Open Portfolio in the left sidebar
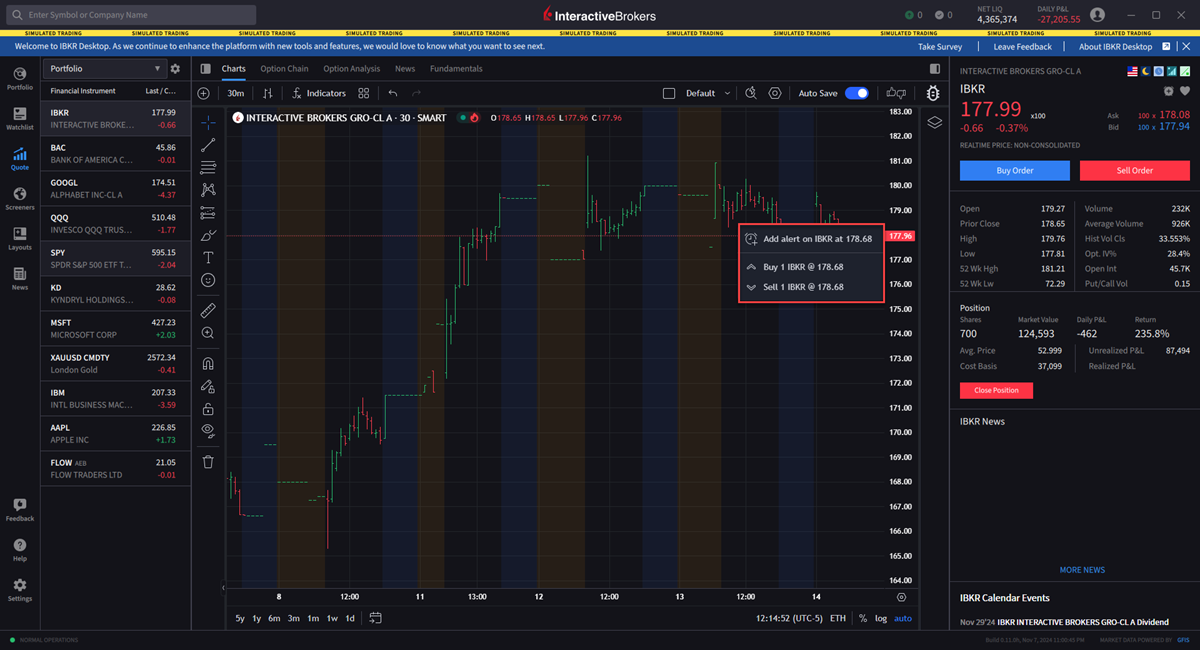This screenshot has width=1200, height=650. [20, 79]
